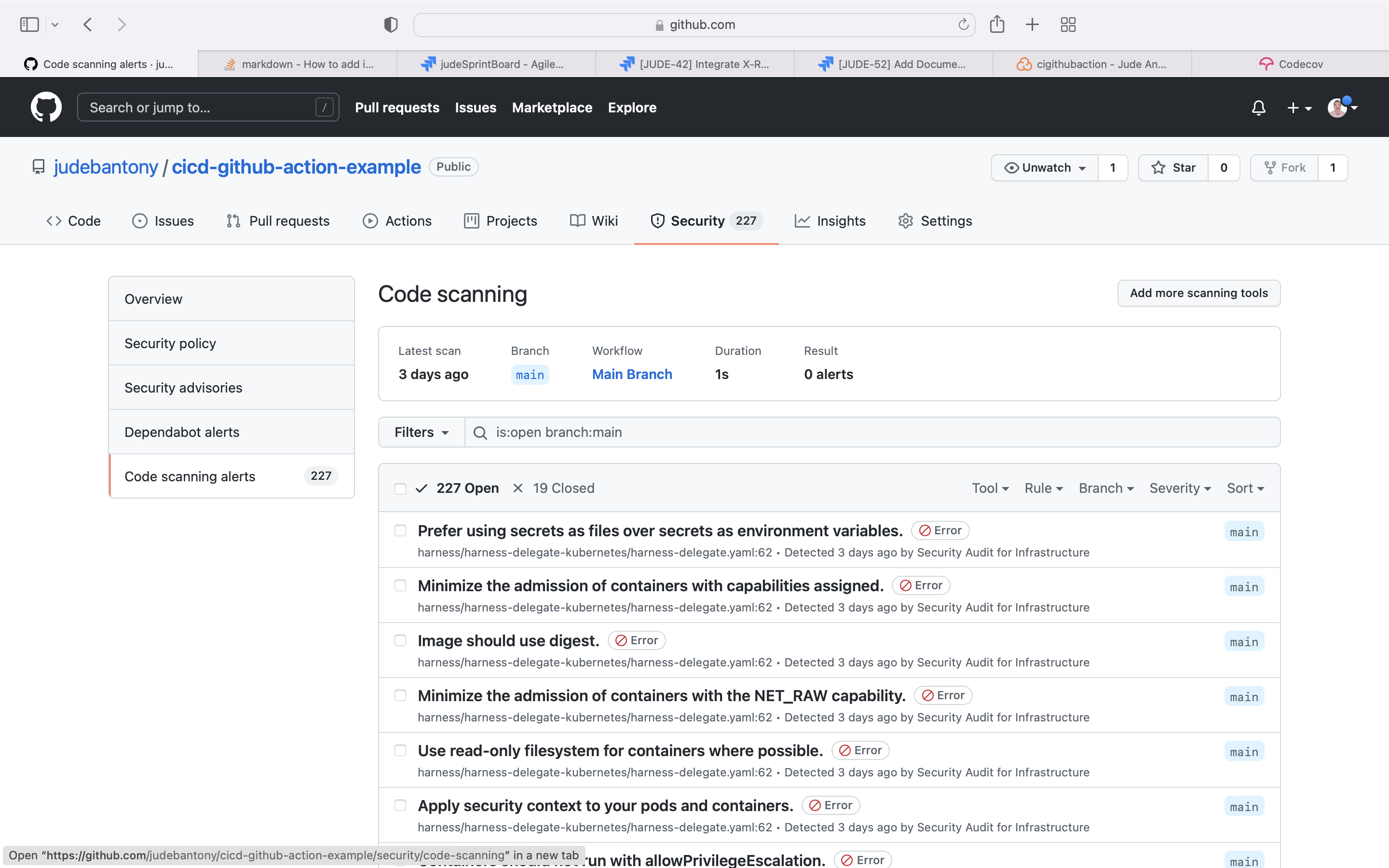The width and height of the screenshot is (1389, 868).
Task: Expand the Unwatch dropdown
Action: click(1045, 168)
